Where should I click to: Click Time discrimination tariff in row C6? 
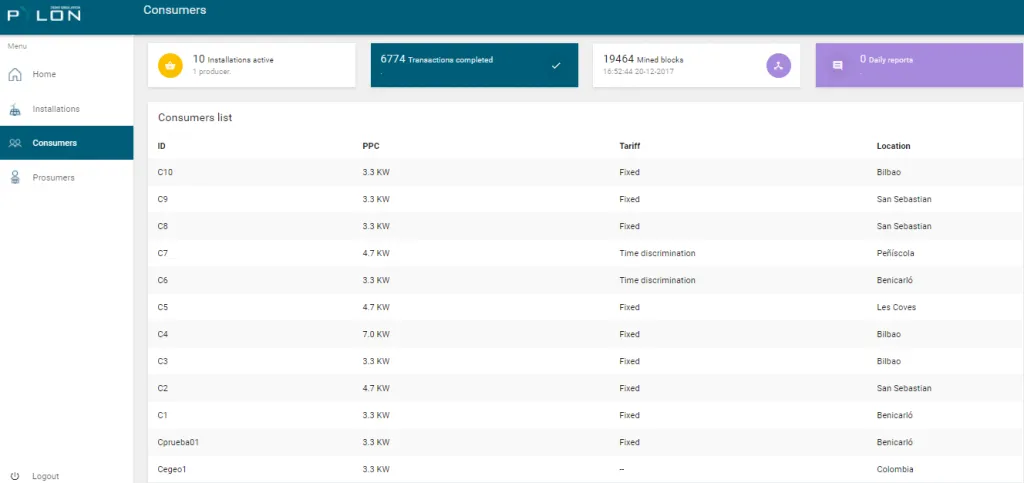point(657,280)
